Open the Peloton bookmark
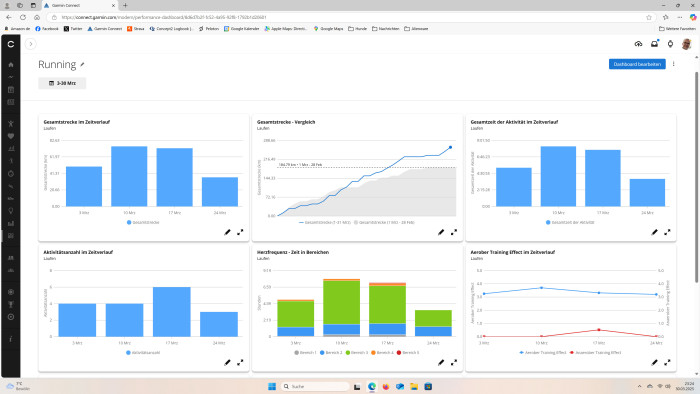The height and width of the screenshot is (394, 700). coord(209,29)
